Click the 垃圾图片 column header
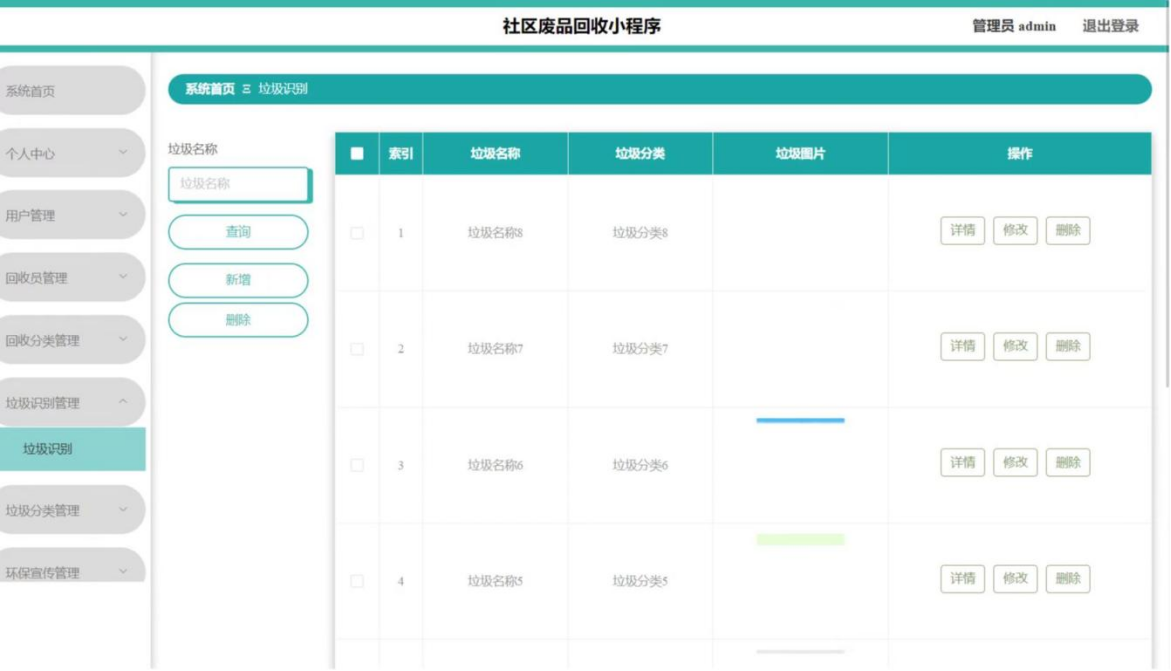 click(801, 153)
